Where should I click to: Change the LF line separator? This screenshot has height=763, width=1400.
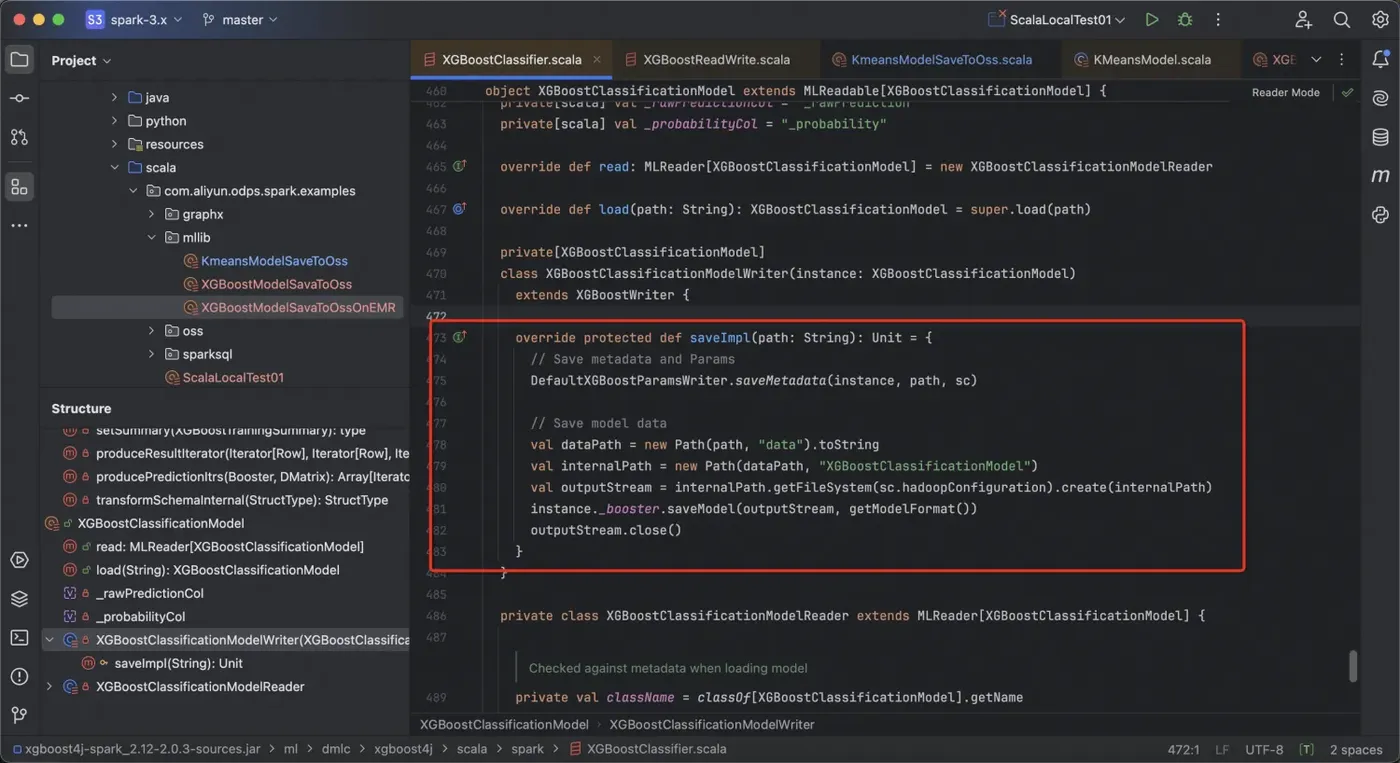pyautogui.click(x=1222, y=749)
